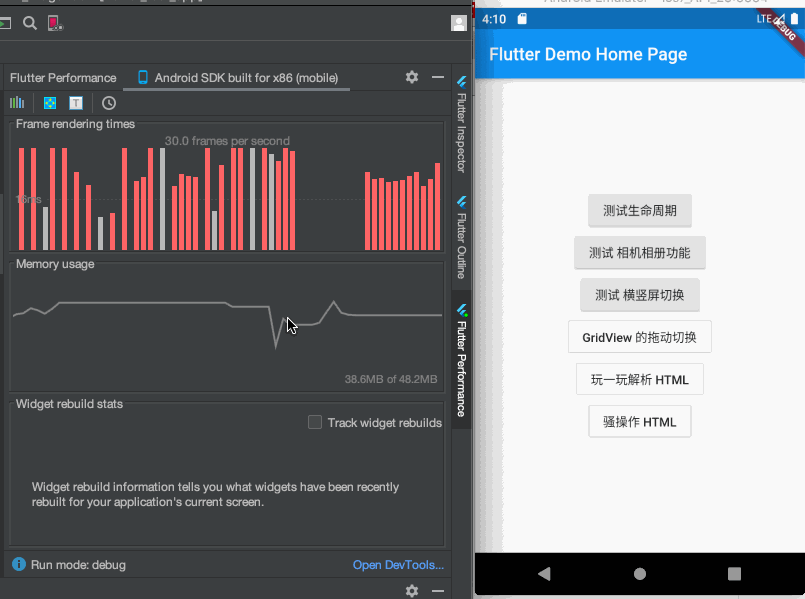Click the 16ms threshold label
The width and height of the screenshot is (805, 599).
[x=28, y=199]
